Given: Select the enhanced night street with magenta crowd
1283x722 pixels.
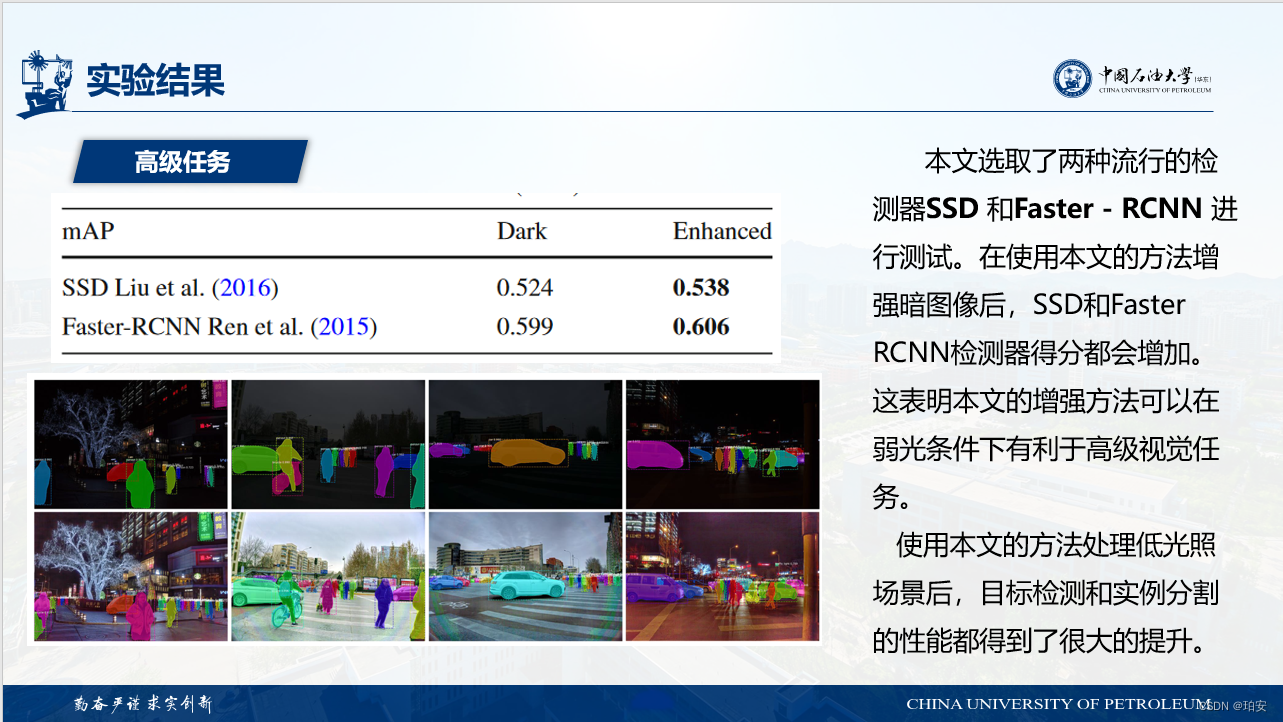Looking at the screenshot, I should 722,575.
